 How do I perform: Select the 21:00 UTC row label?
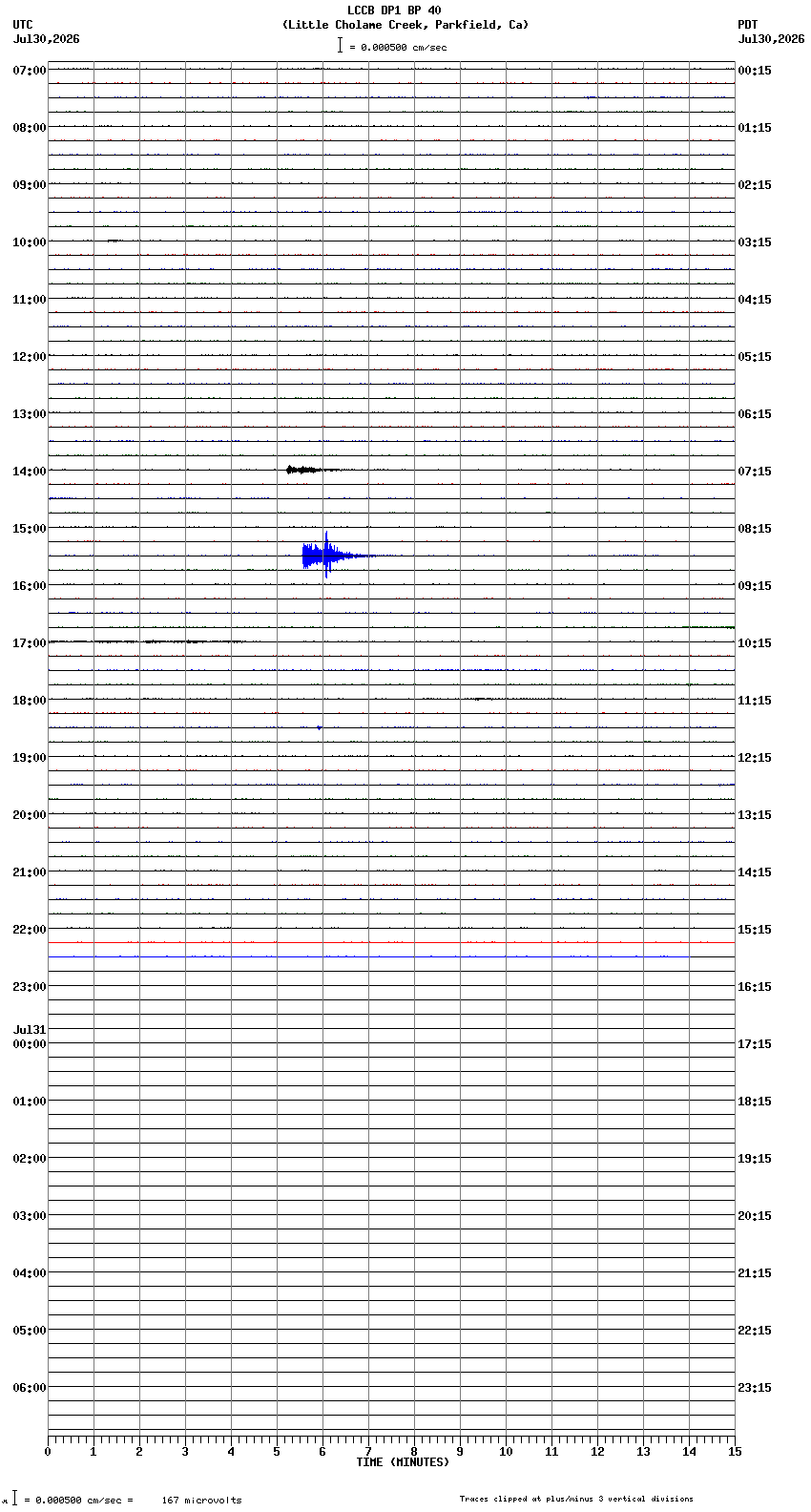click(30, 872)
